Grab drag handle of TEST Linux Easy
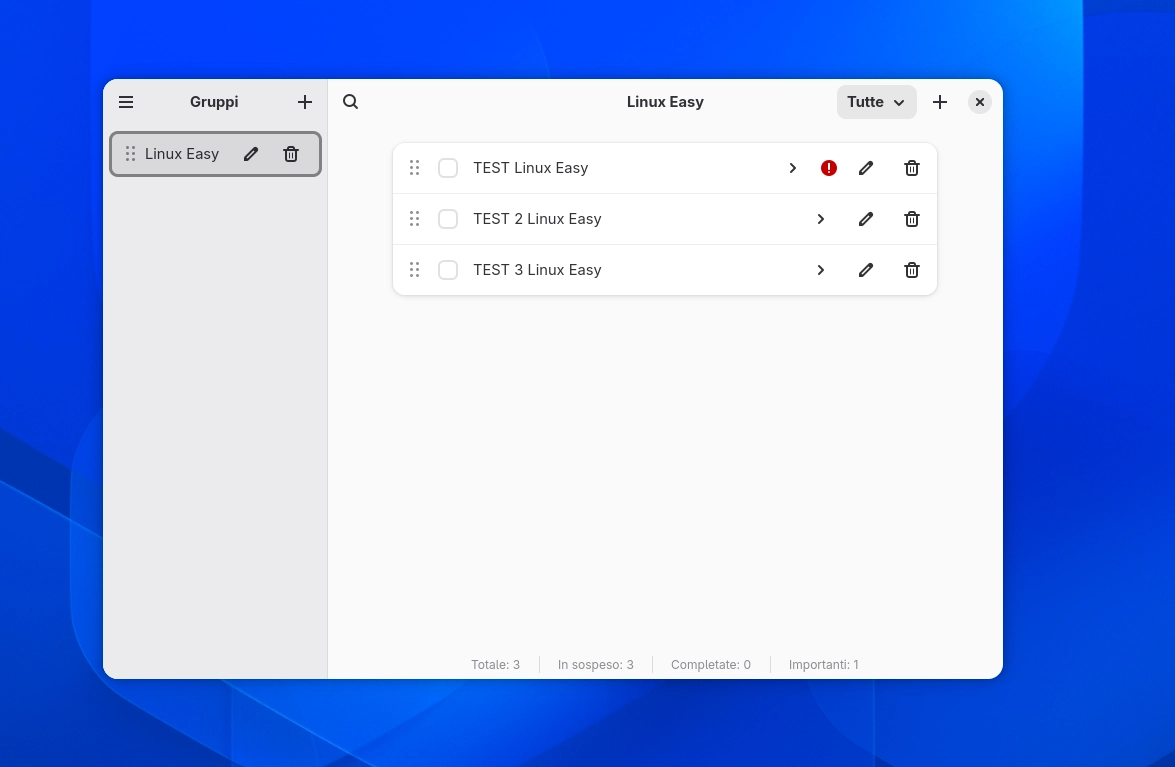The height and width of the screenshot is (767, 1175). 414,168
